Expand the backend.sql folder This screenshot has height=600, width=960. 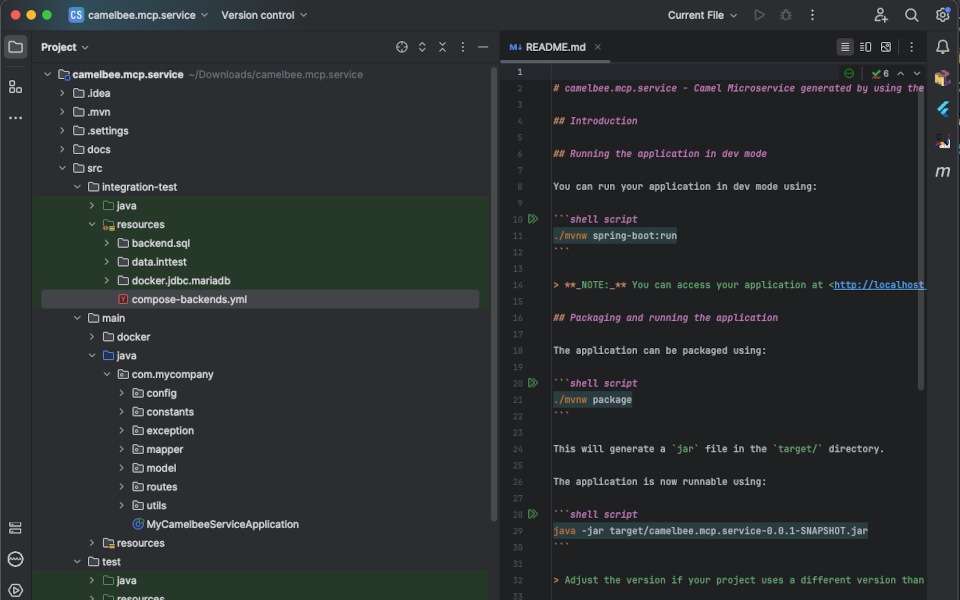pos(107,243)
